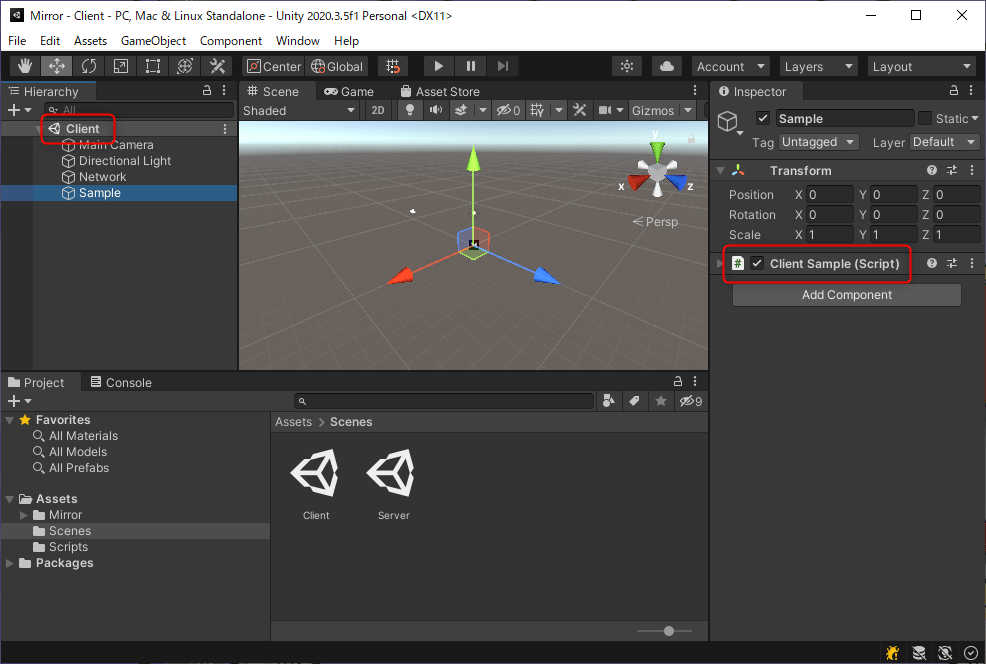This screenshot has height=664, width=986.
Task: Select the Client scene asset
Action: pos(316,484)
